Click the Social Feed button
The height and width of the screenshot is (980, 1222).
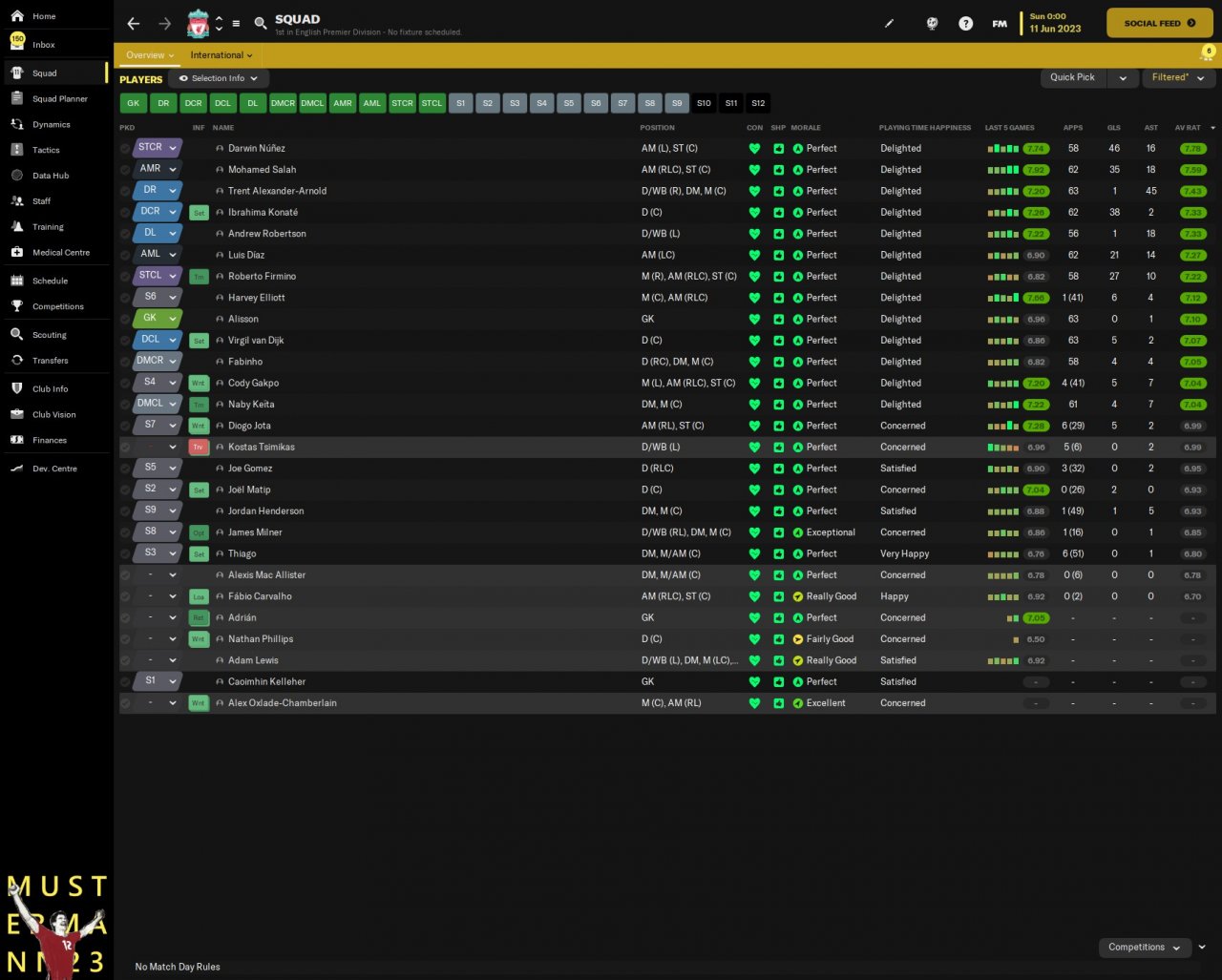click(1160, 23)
